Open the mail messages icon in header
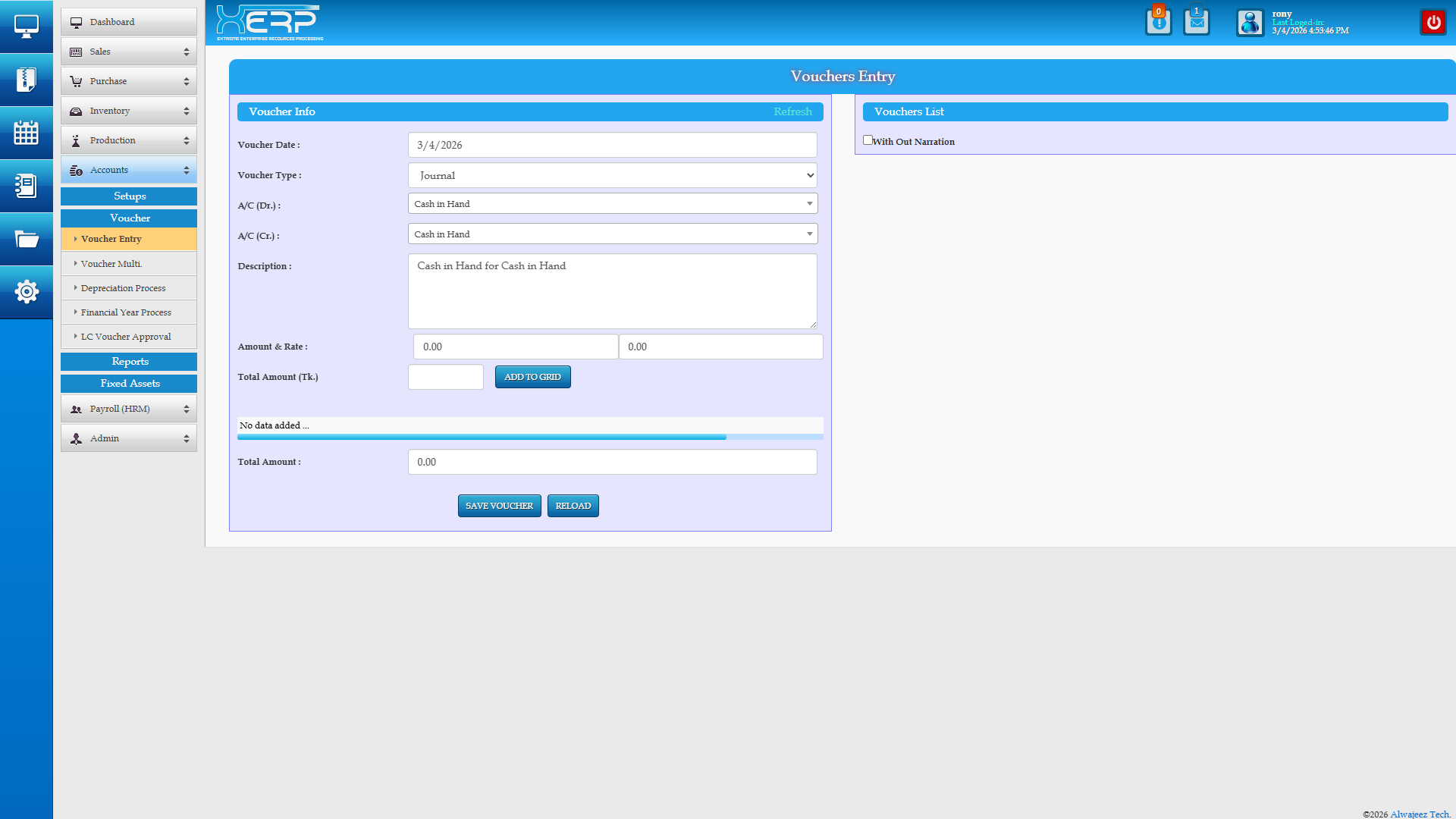 pos(1197,22)
